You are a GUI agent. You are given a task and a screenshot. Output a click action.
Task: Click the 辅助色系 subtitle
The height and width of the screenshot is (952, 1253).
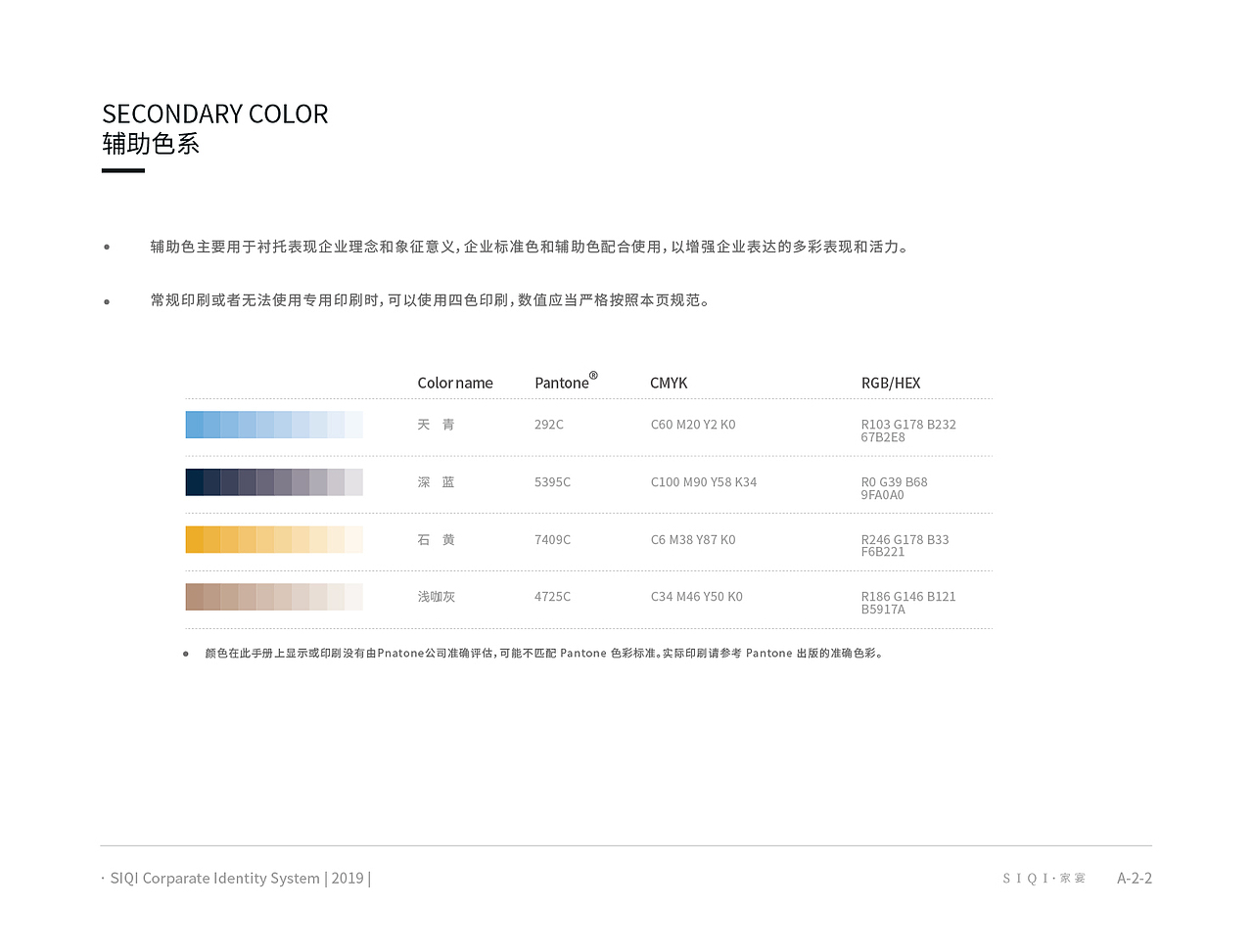point(151,144)
